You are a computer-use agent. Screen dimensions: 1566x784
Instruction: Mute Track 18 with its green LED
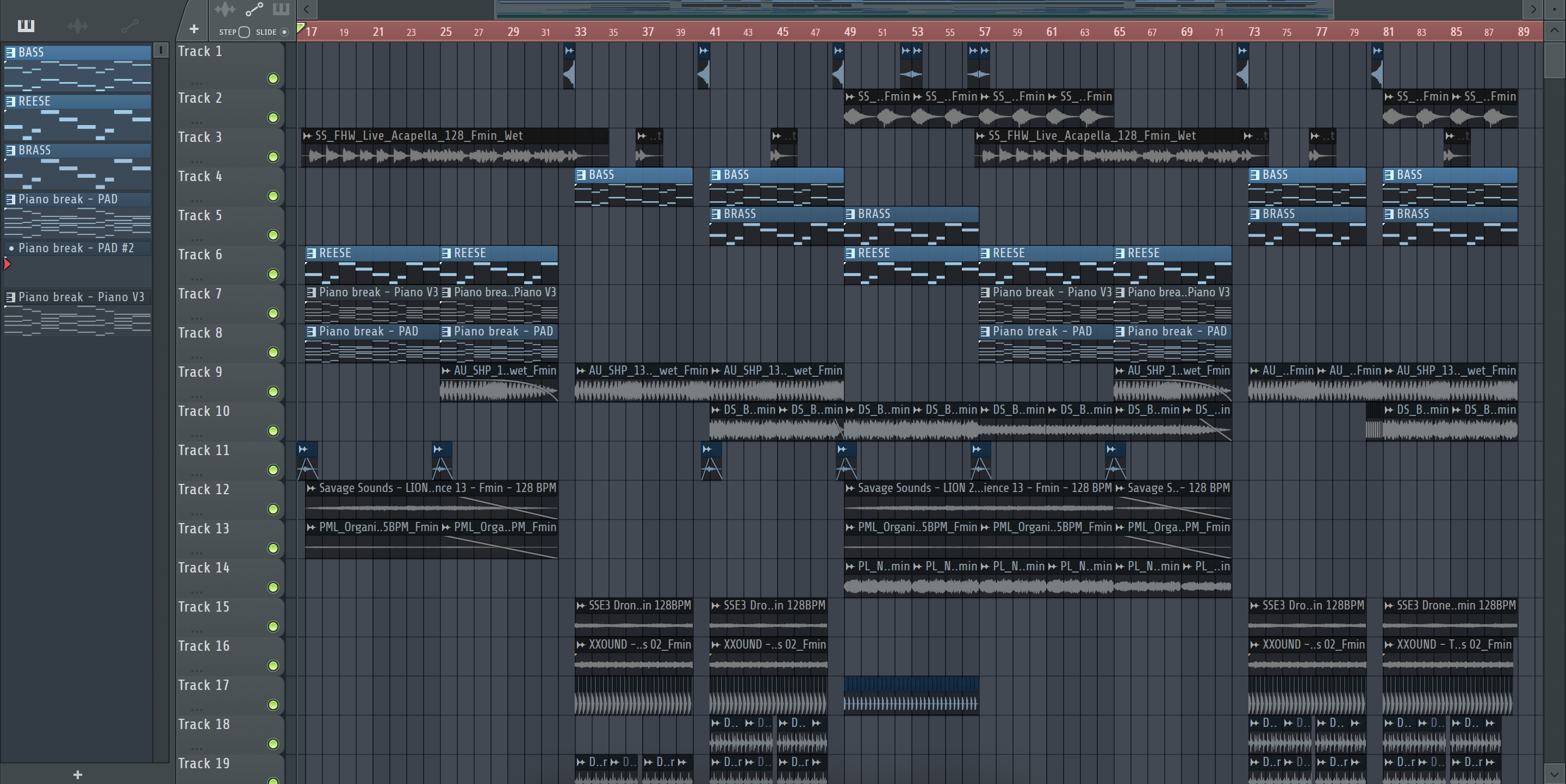click(273, 744)
